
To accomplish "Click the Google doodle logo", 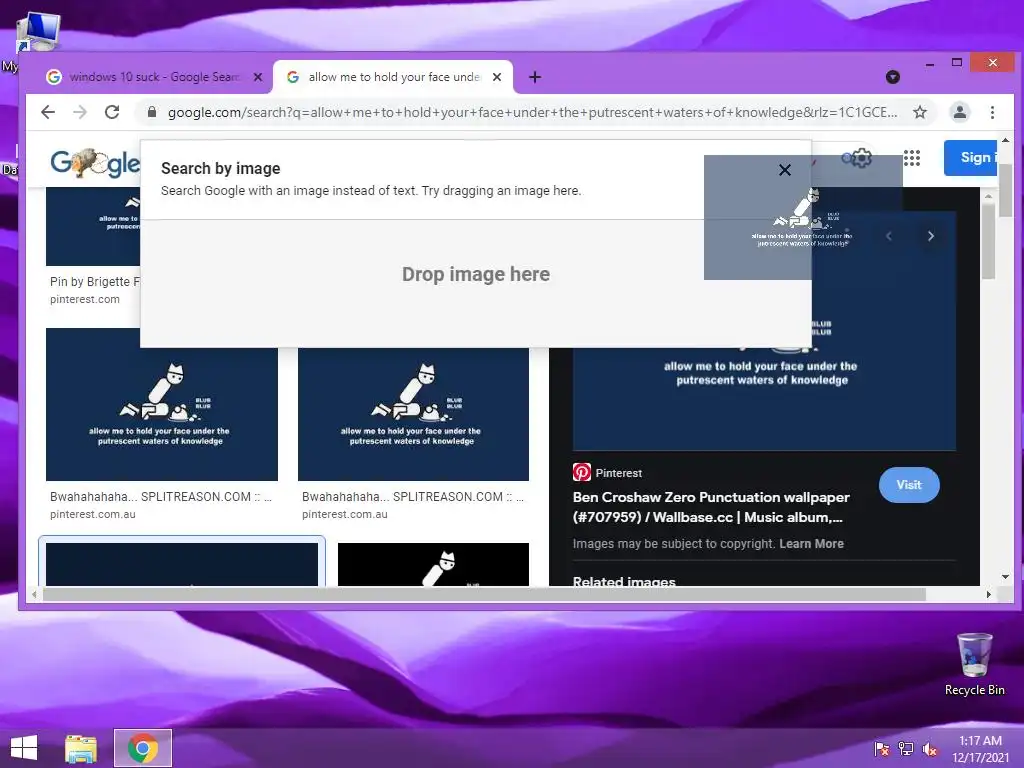I will tap(95, 163).
